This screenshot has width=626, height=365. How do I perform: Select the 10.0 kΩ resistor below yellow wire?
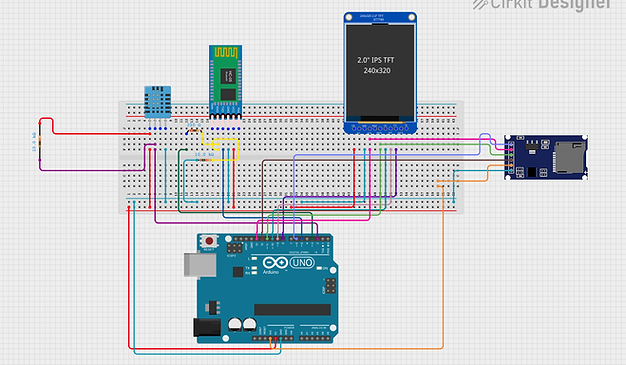point(205,160)
